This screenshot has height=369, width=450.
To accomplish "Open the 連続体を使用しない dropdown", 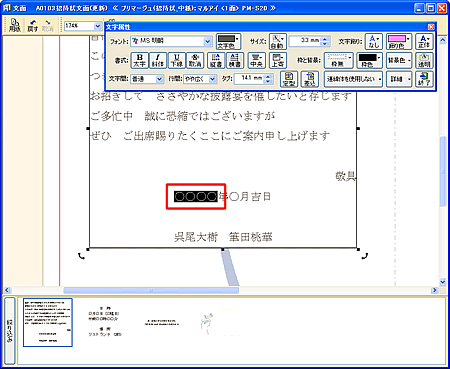I will (353, 79).
